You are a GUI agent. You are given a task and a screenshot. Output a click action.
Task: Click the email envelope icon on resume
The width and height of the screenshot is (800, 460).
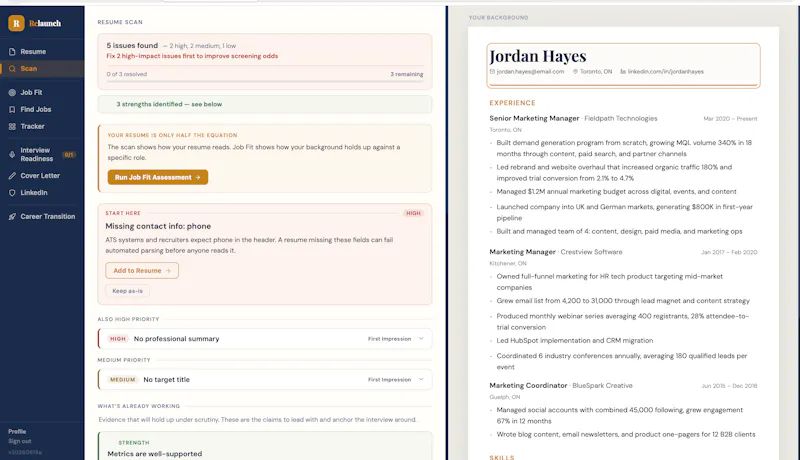point(492,71)
